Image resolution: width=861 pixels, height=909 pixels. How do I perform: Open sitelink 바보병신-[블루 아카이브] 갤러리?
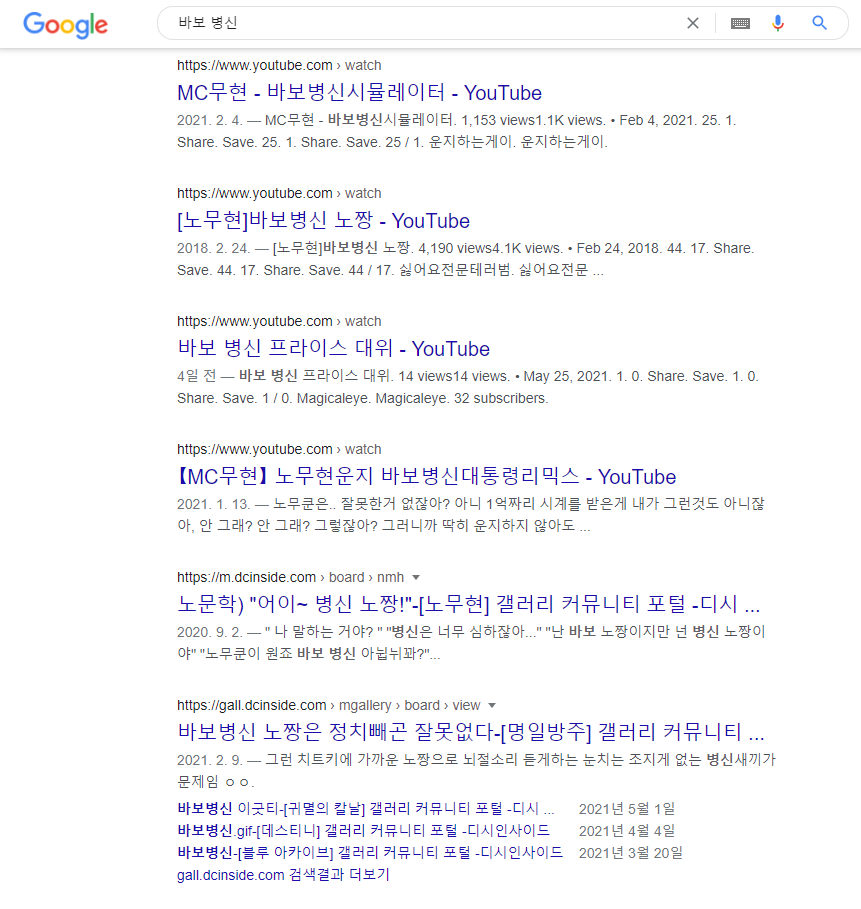pos(370,852)
